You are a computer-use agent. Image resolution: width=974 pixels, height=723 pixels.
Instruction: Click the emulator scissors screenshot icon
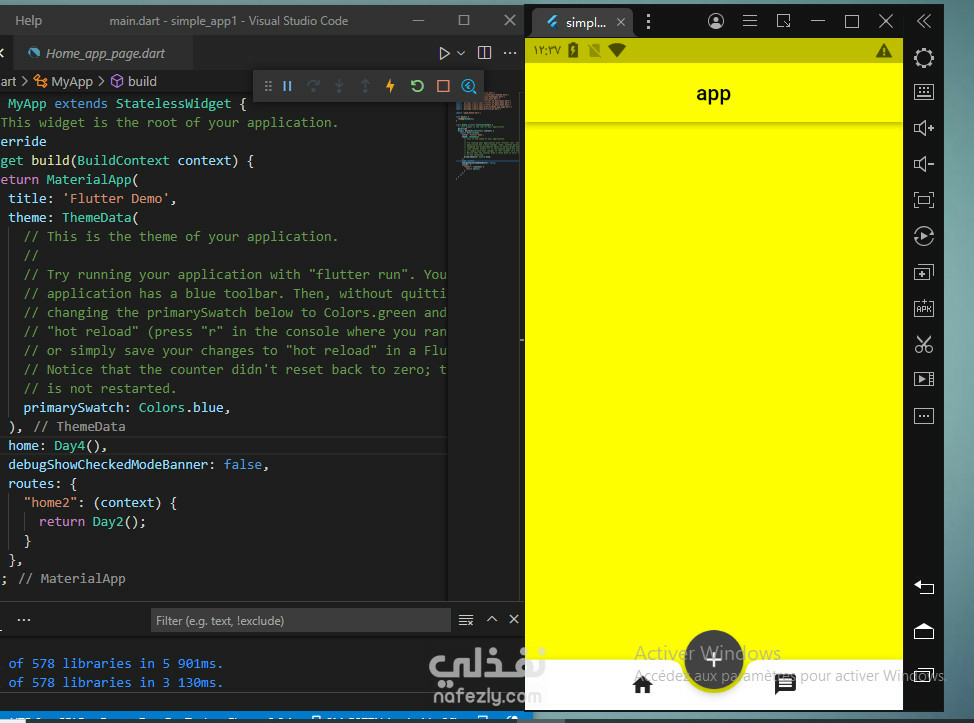923,345
